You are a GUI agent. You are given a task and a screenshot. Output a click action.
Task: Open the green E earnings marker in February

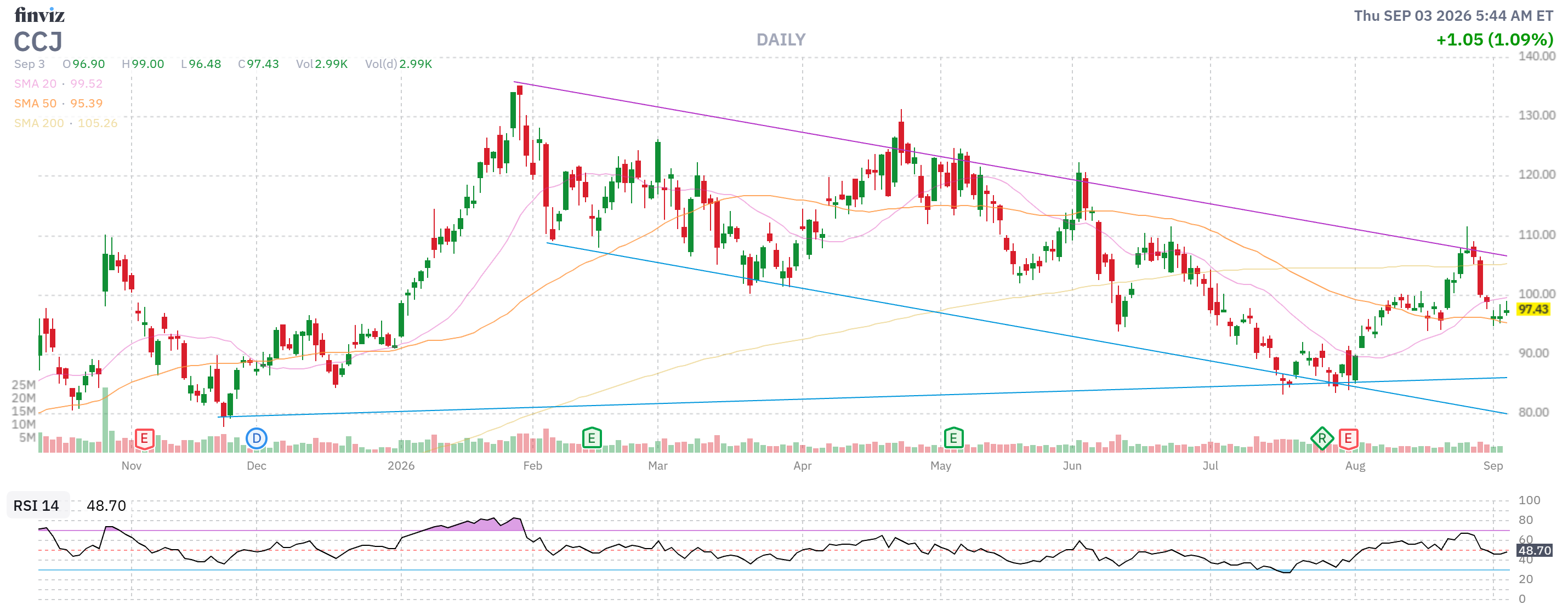[592, 438]
